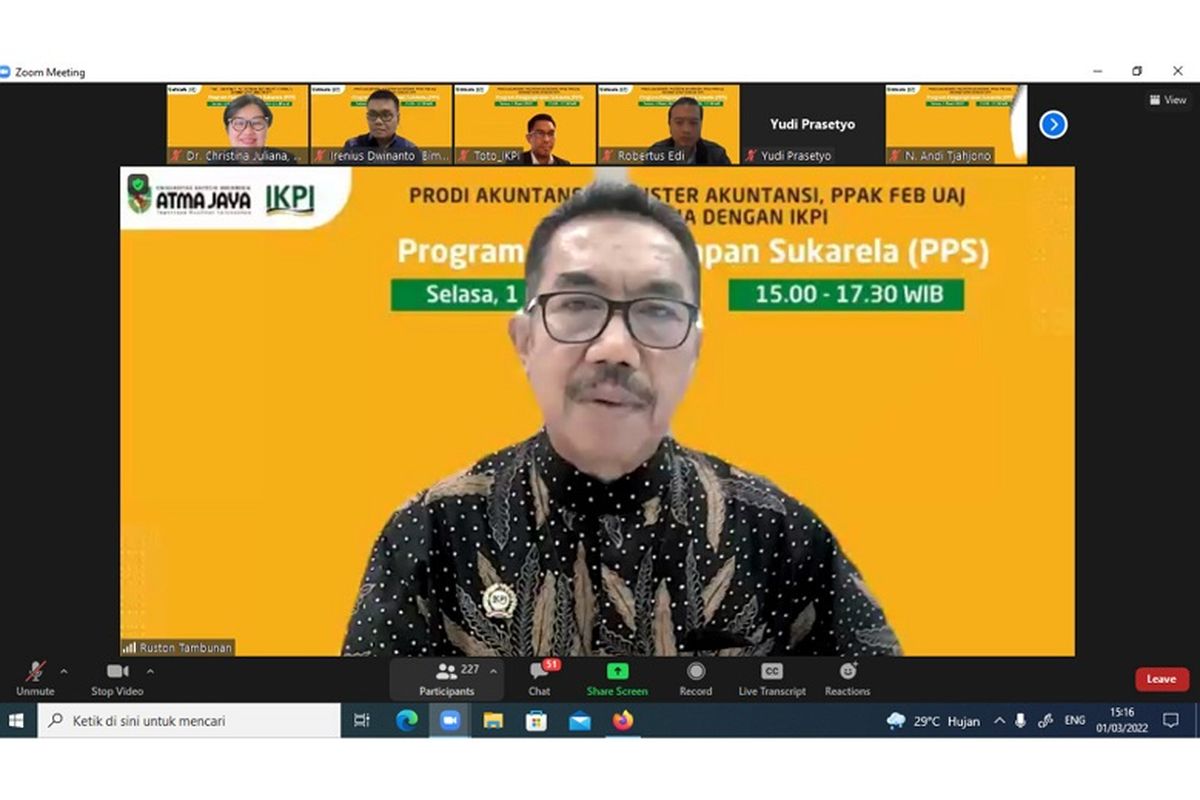Open Microsoft Edge from the taskbar
The image size is (1200, 800).
tap(407, 720)
